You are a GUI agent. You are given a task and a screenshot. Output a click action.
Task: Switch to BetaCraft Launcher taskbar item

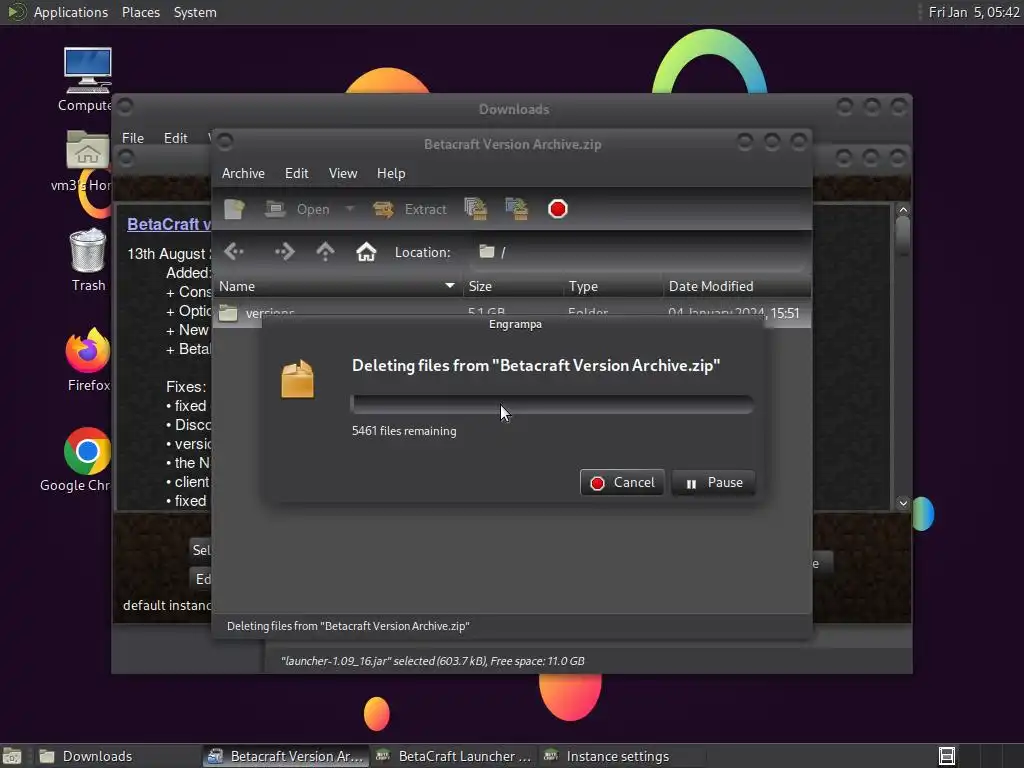[x=455, y=756]
